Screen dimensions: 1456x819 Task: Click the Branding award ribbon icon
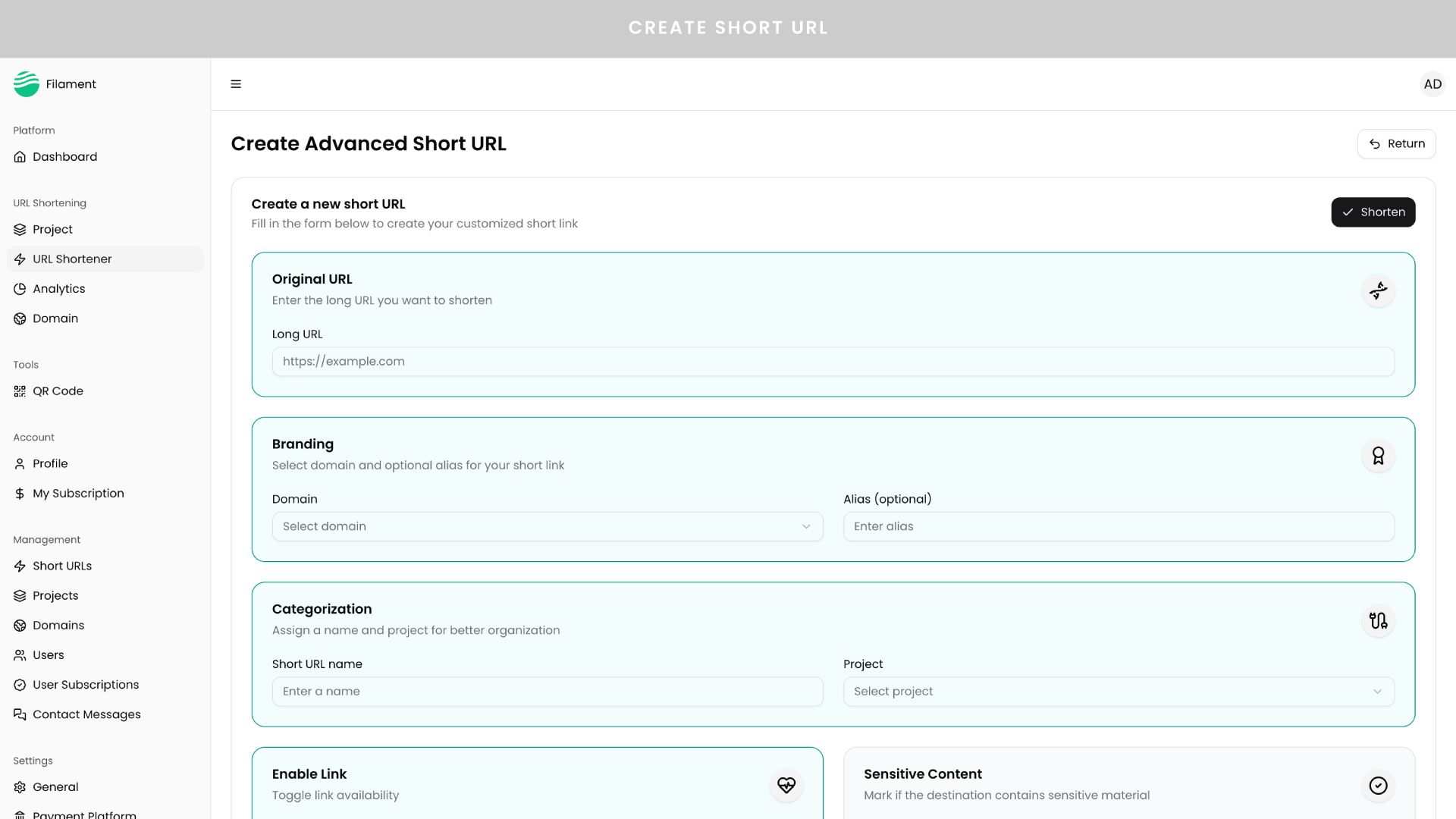tap(1378, 456)
